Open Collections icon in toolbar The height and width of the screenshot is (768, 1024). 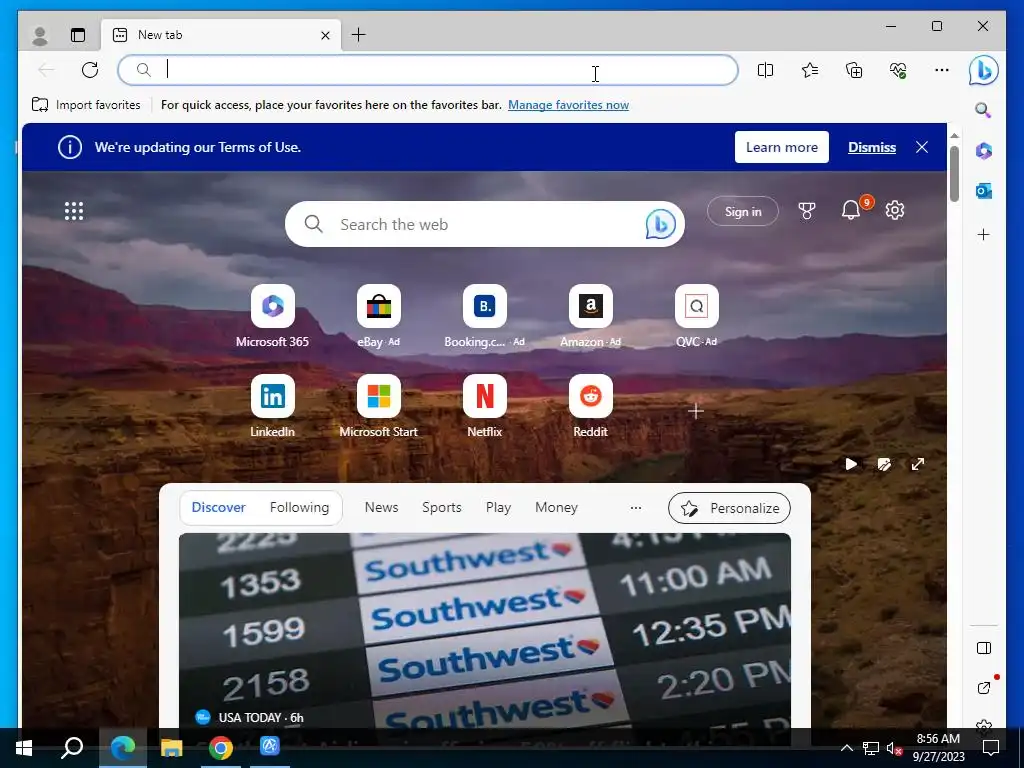(x=854, y=70)
